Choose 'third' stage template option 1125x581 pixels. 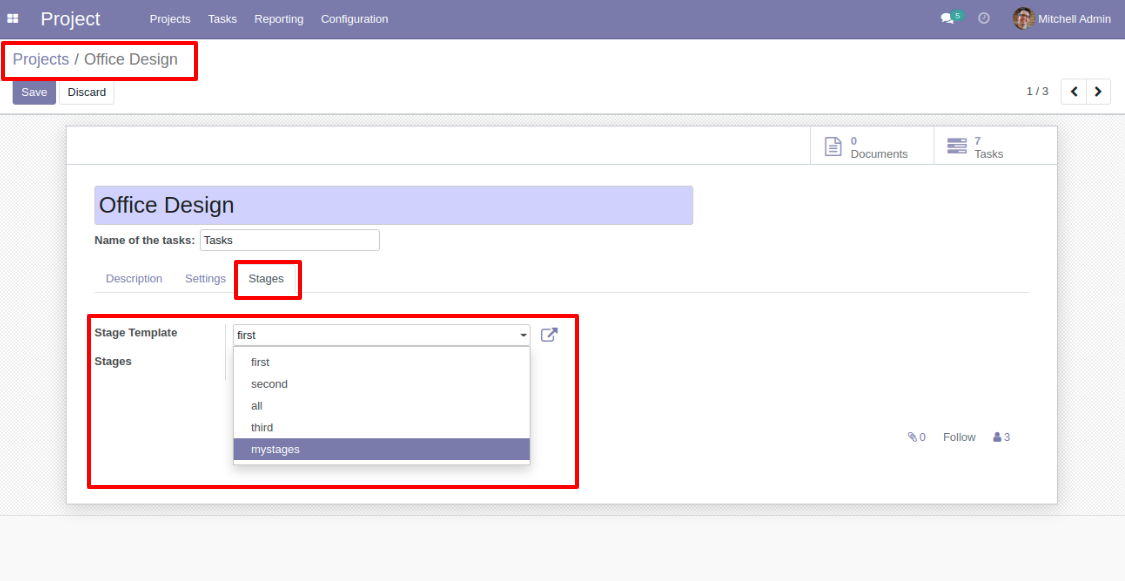pyautogui.click(x=382, y=428)
